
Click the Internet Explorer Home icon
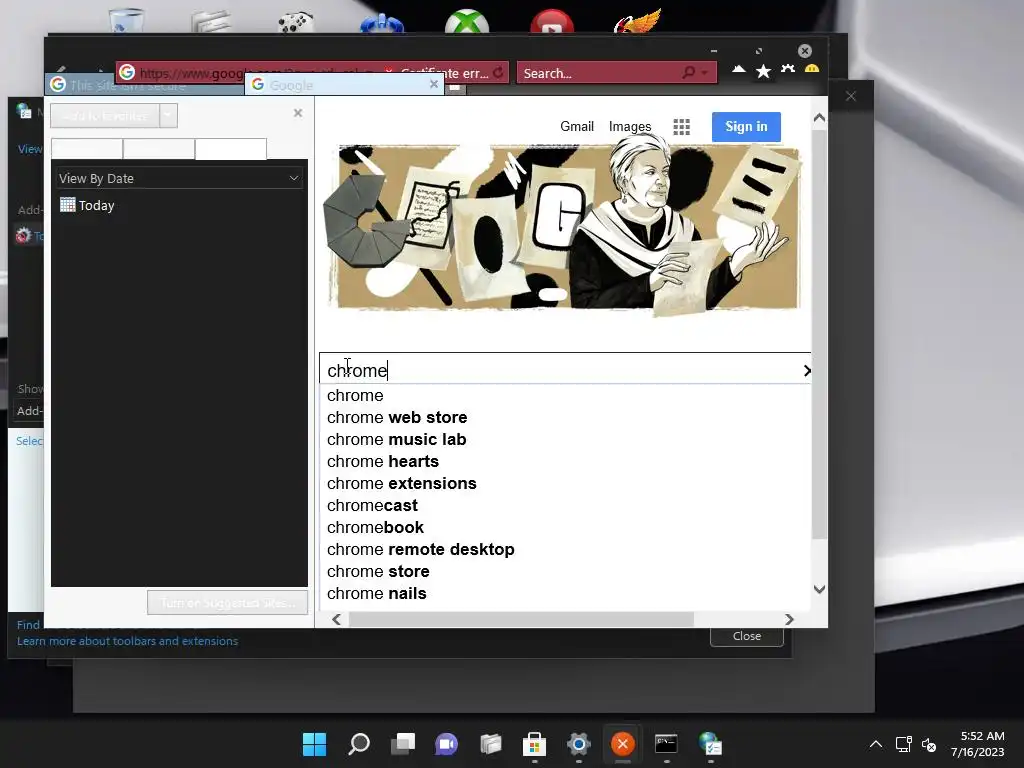click(x=739, y=70)
